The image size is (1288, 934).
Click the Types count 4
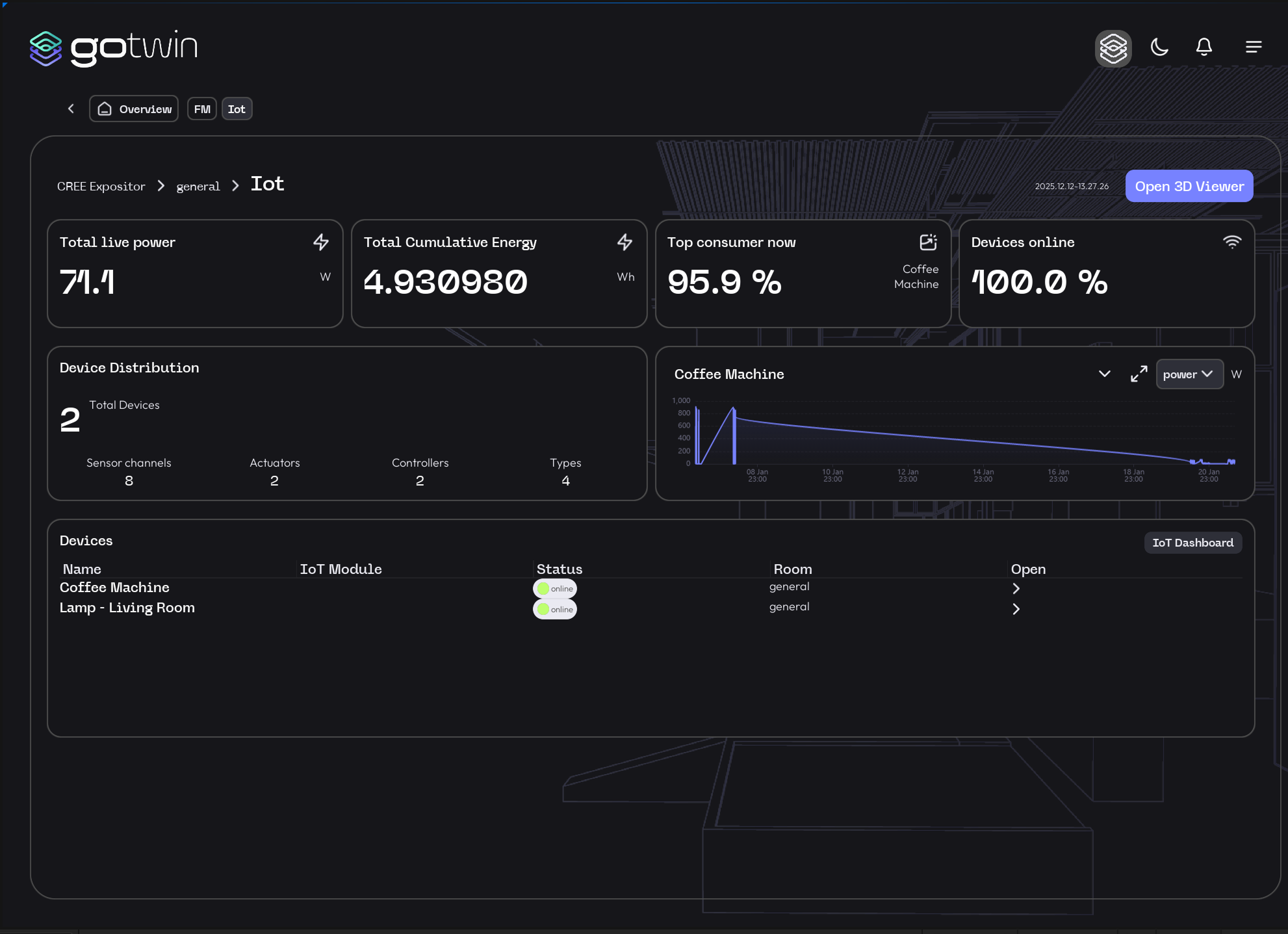click(565, 481)
